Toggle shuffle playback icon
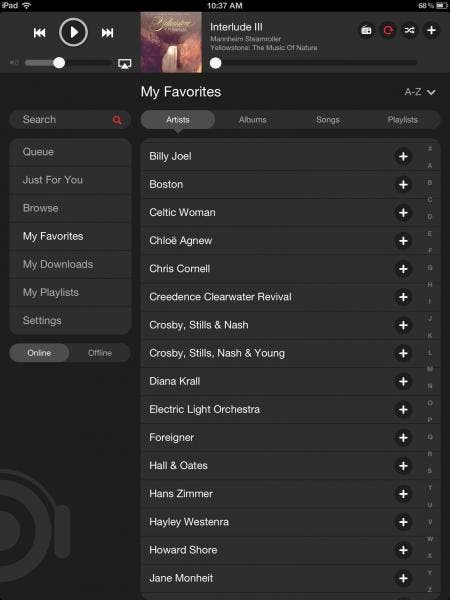The width and height of the screenshot is (450, 600). (x=409, y=30)
